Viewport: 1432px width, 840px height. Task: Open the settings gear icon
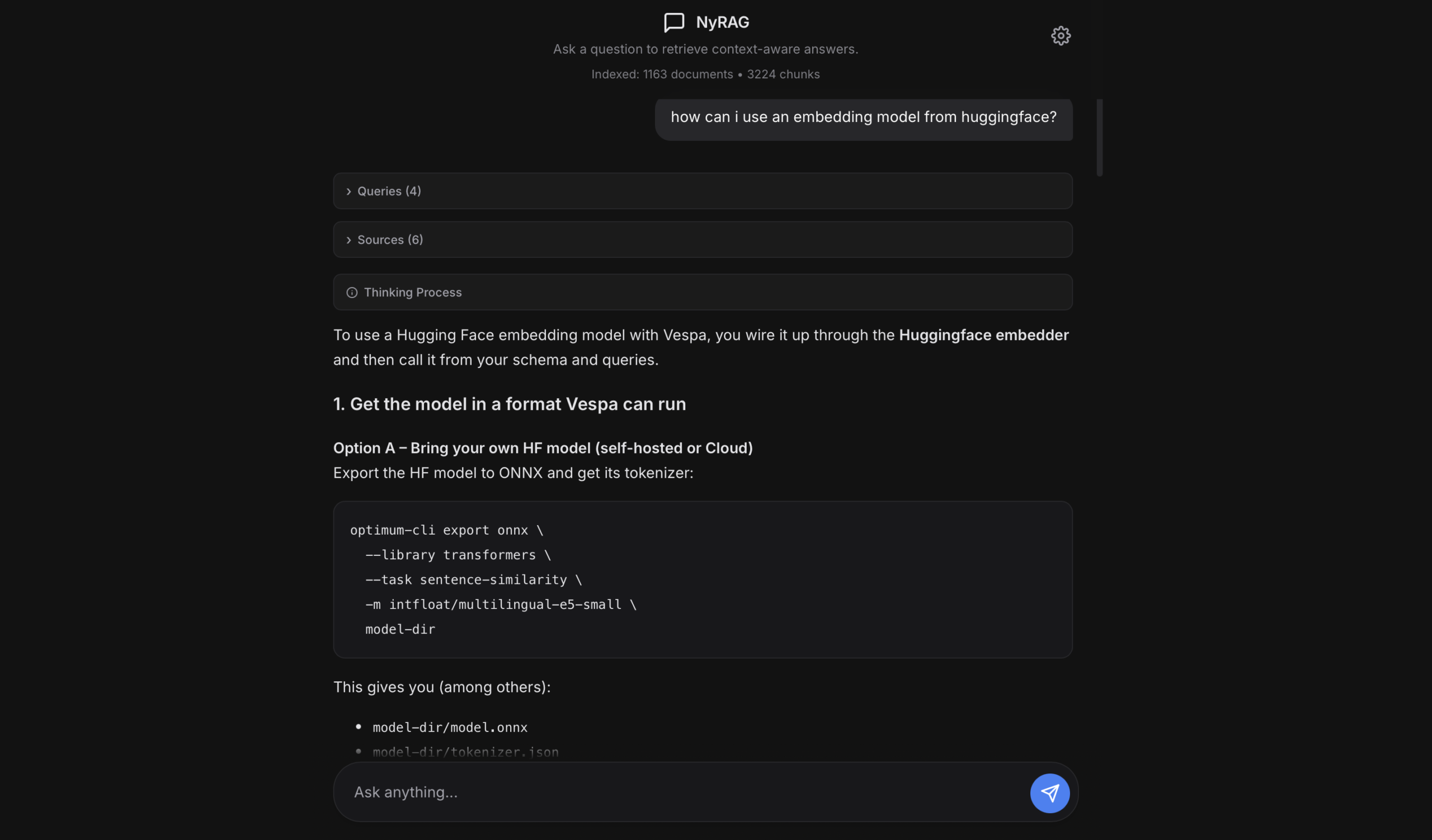(1061, 36)
